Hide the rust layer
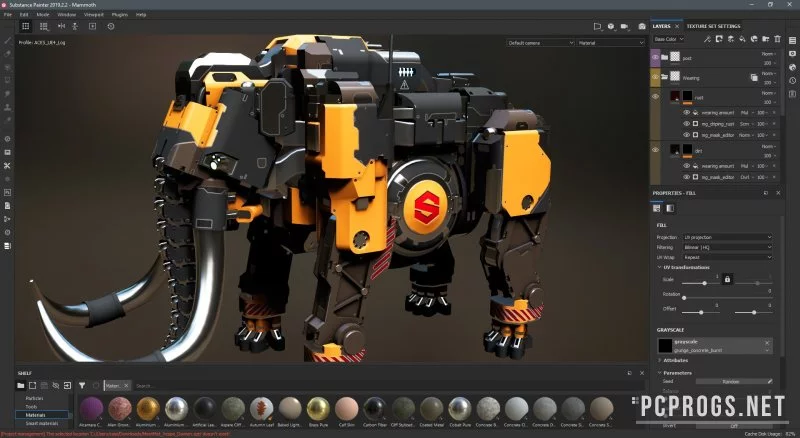The image size is (800, 438). click(655, 96)
